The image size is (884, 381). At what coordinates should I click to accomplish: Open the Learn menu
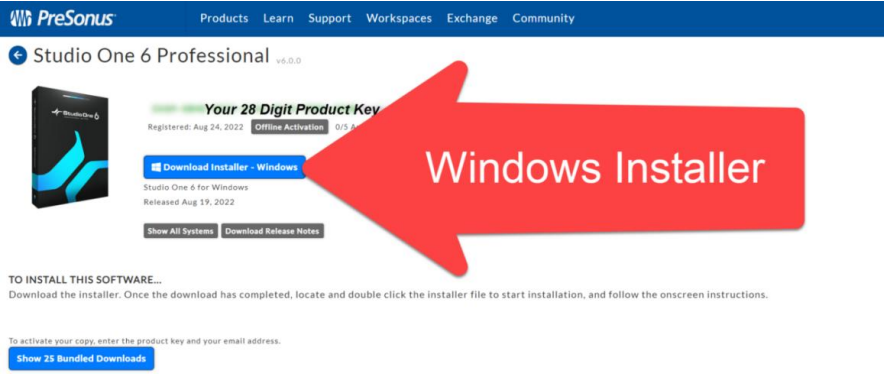pyautogui.click(x=278, y=18)
